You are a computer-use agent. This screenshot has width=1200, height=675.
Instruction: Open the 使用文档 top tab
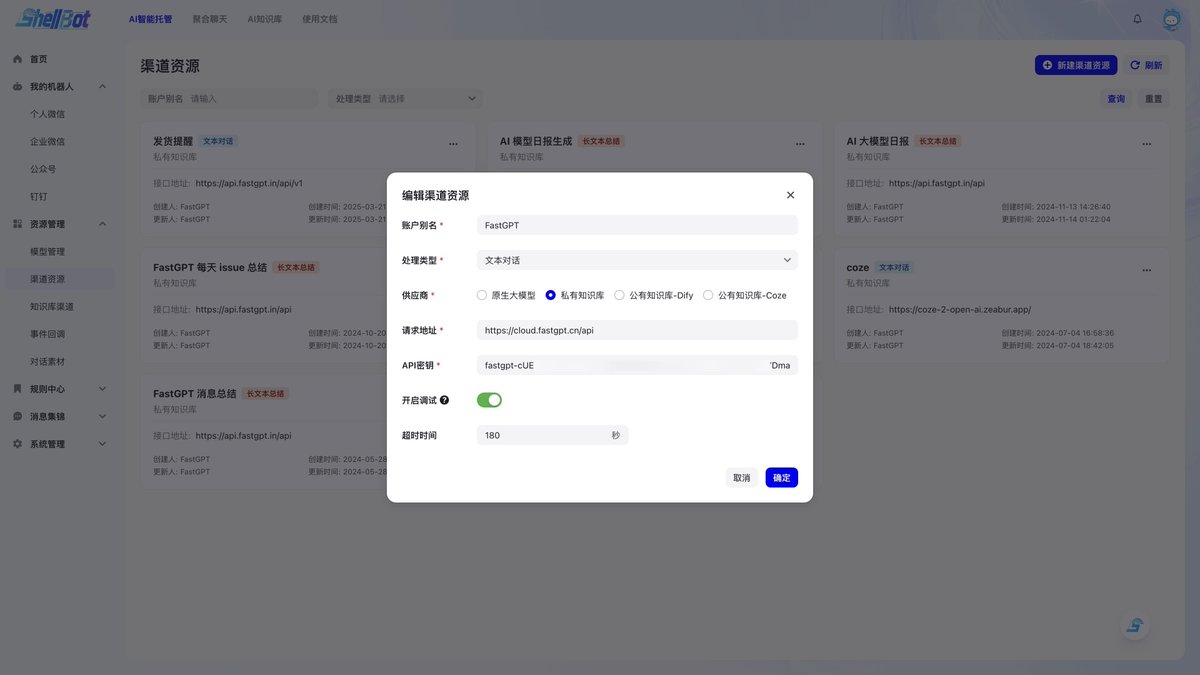click(x=320, y=19)
